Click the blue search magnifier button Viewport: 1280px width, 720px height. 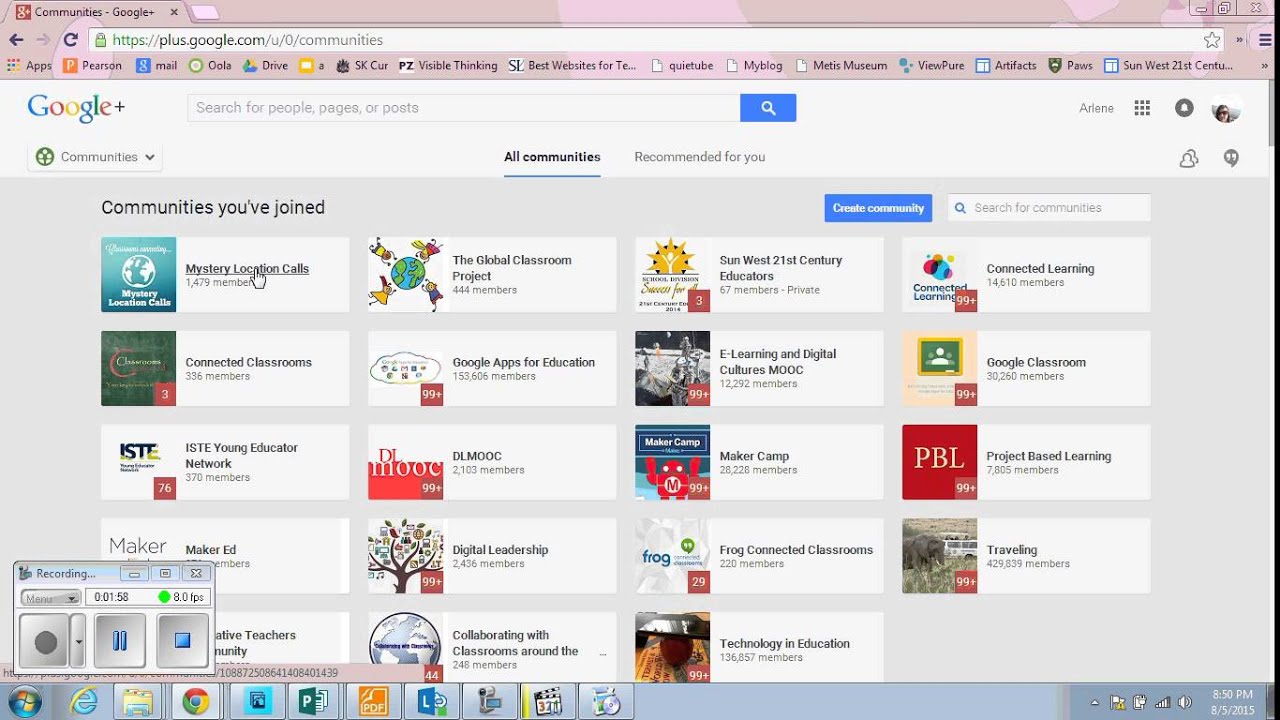tap(768, 108)
